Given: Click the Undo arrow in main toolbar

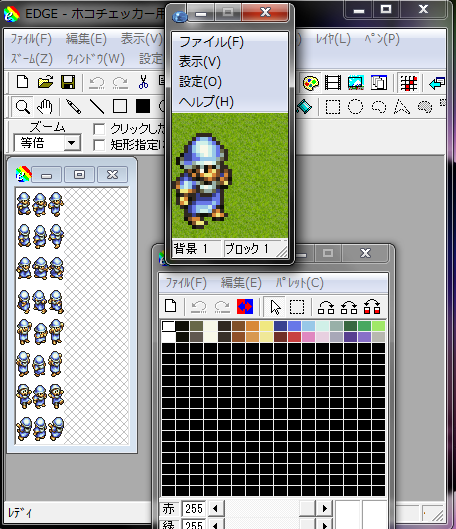Looking at the screenshot, I should 97,82.
